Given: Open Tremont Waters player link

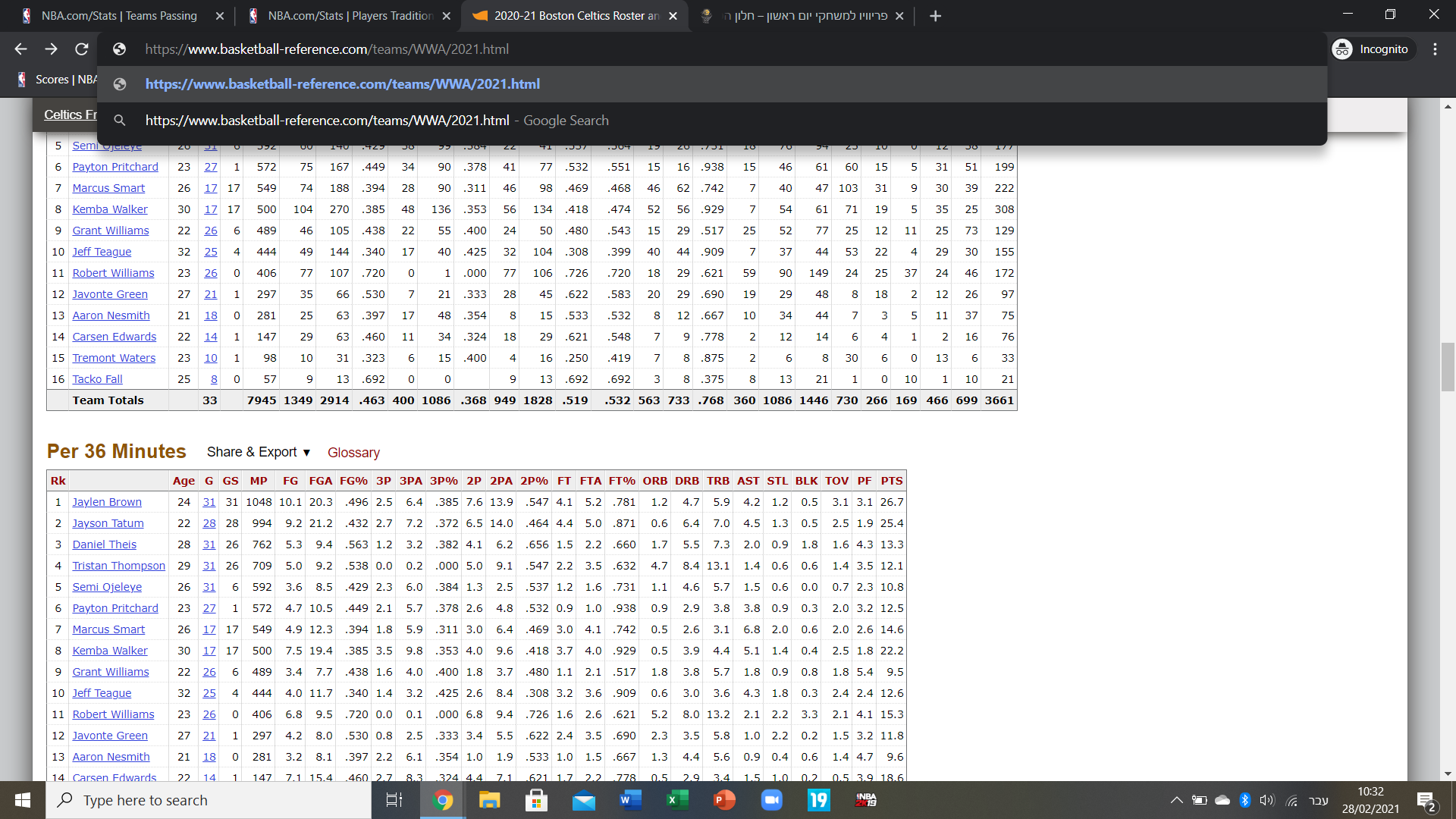Looking at the screenshot, I should (x=114, y=358).
